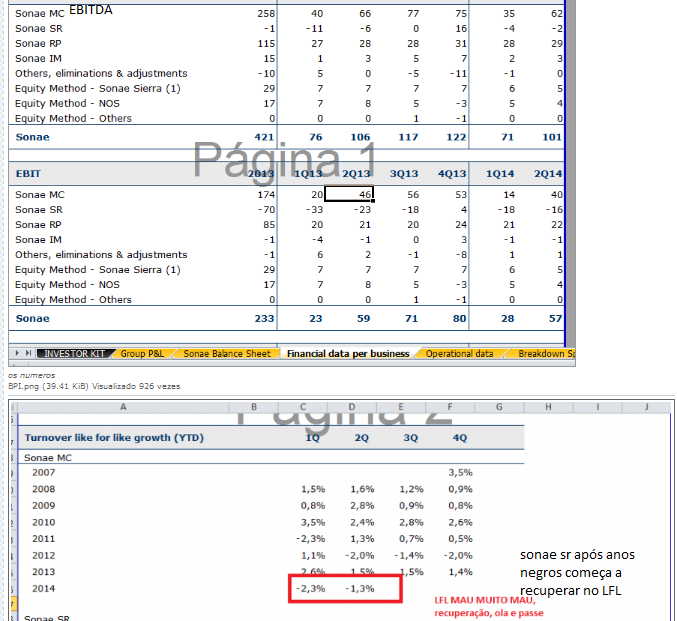Image resolution: width=677 pixels, height=621 pixels.
Task: Click the EBIT section header label
Action: 28,174
